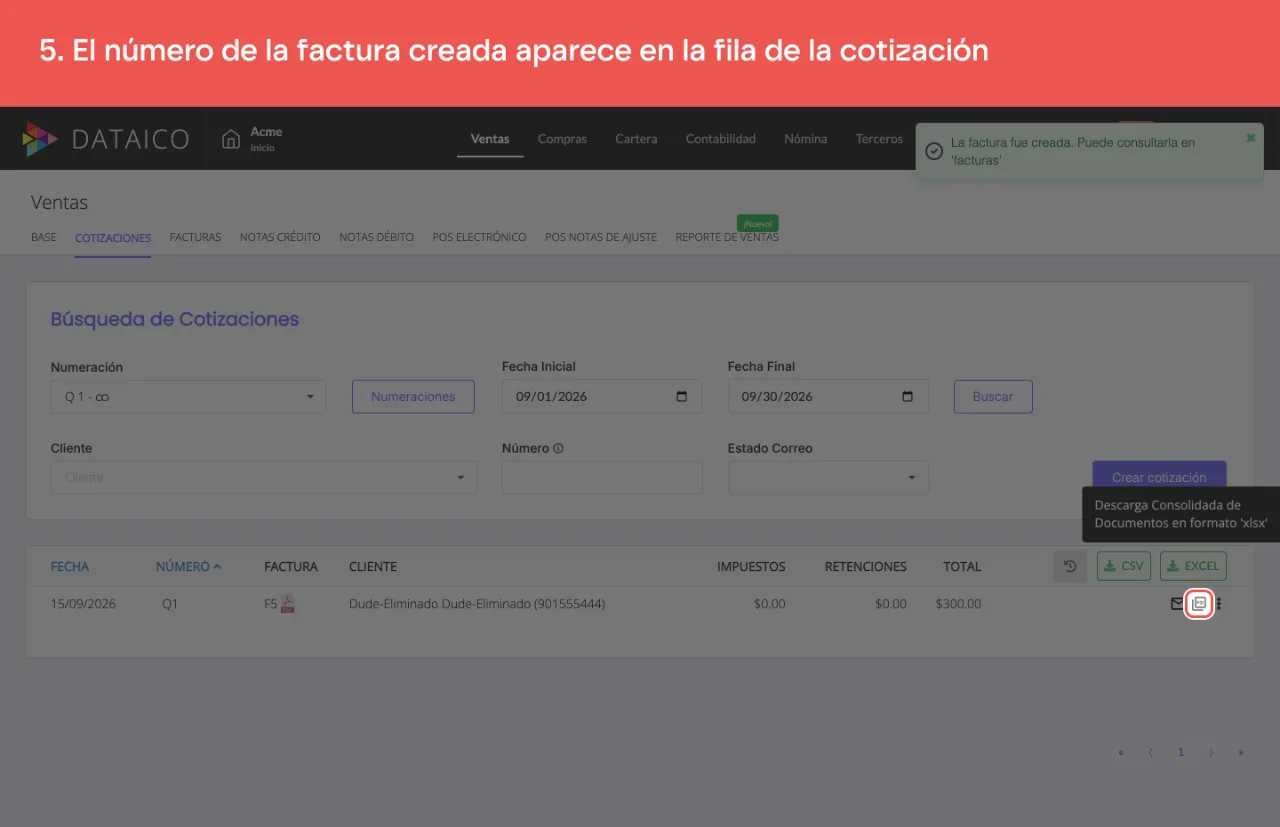This screenshot has width=1280, height=827.
Task: Click the history clock icon button
Action: tap(1070, 566)
